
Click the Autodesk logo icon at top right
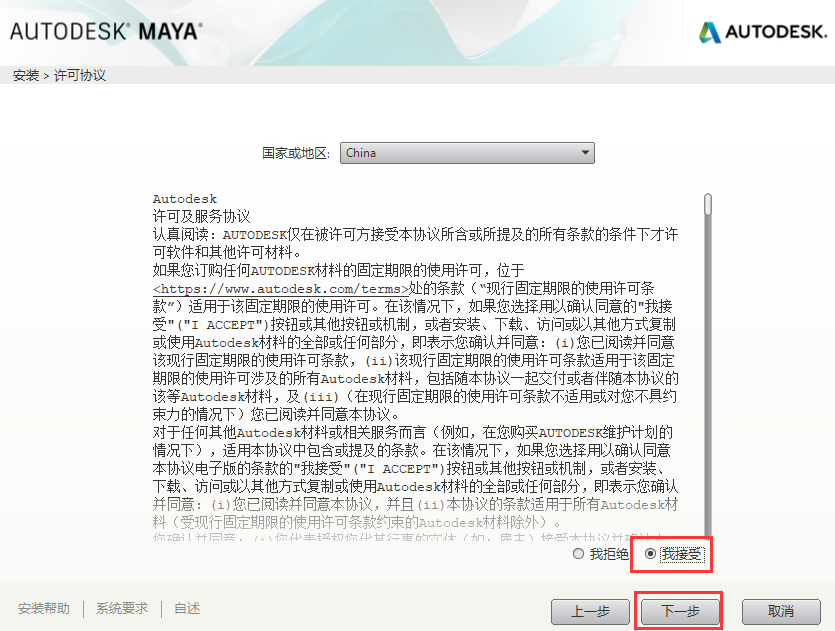[709, 32]
